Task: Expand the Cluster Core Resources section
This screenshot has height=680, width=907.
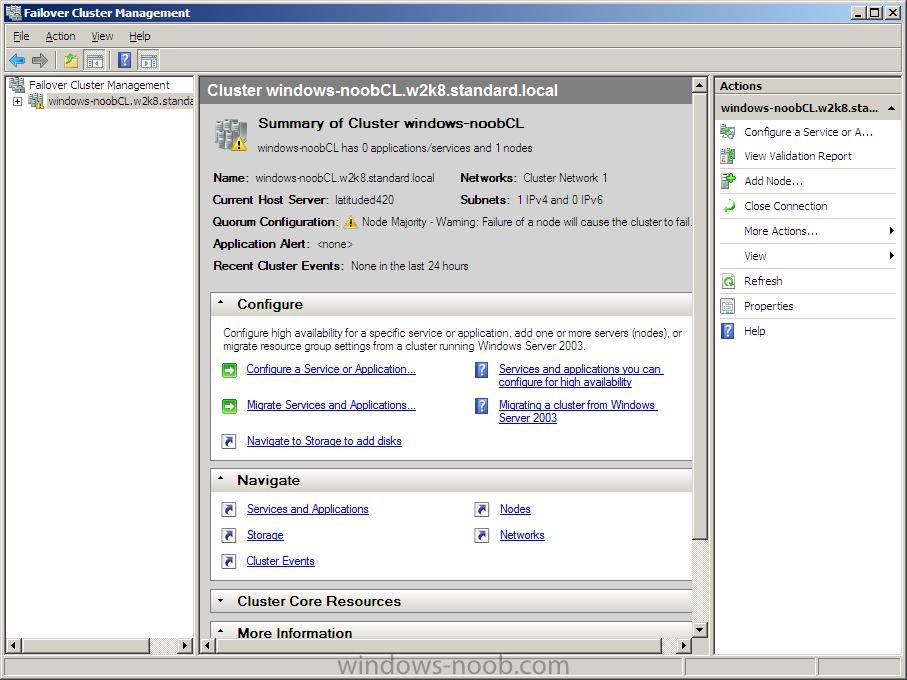Action: coord(220,601)
